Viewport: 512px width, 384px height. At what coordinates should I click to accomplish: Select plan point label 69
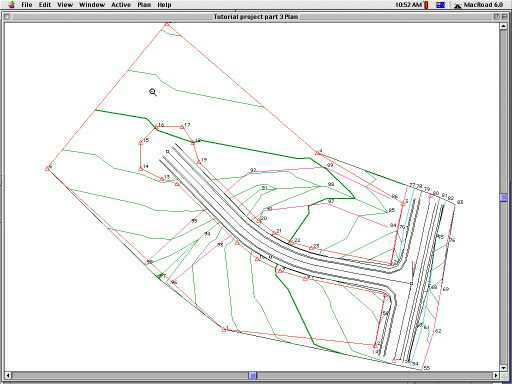pos(446,289)
